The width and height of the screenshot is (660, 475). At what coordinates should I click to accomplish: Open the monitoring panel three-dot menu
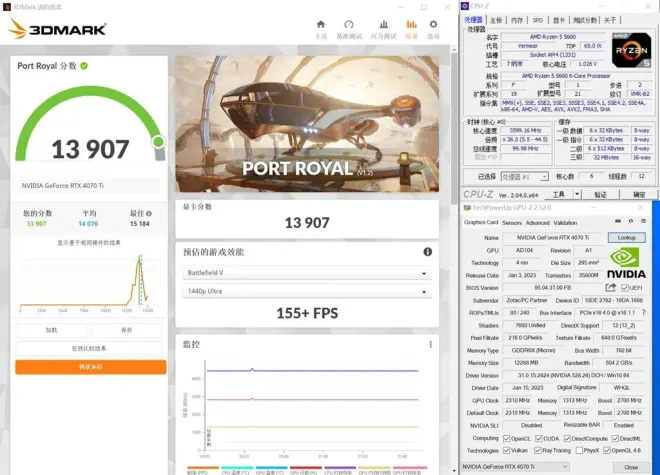click(x=428, y=344)
